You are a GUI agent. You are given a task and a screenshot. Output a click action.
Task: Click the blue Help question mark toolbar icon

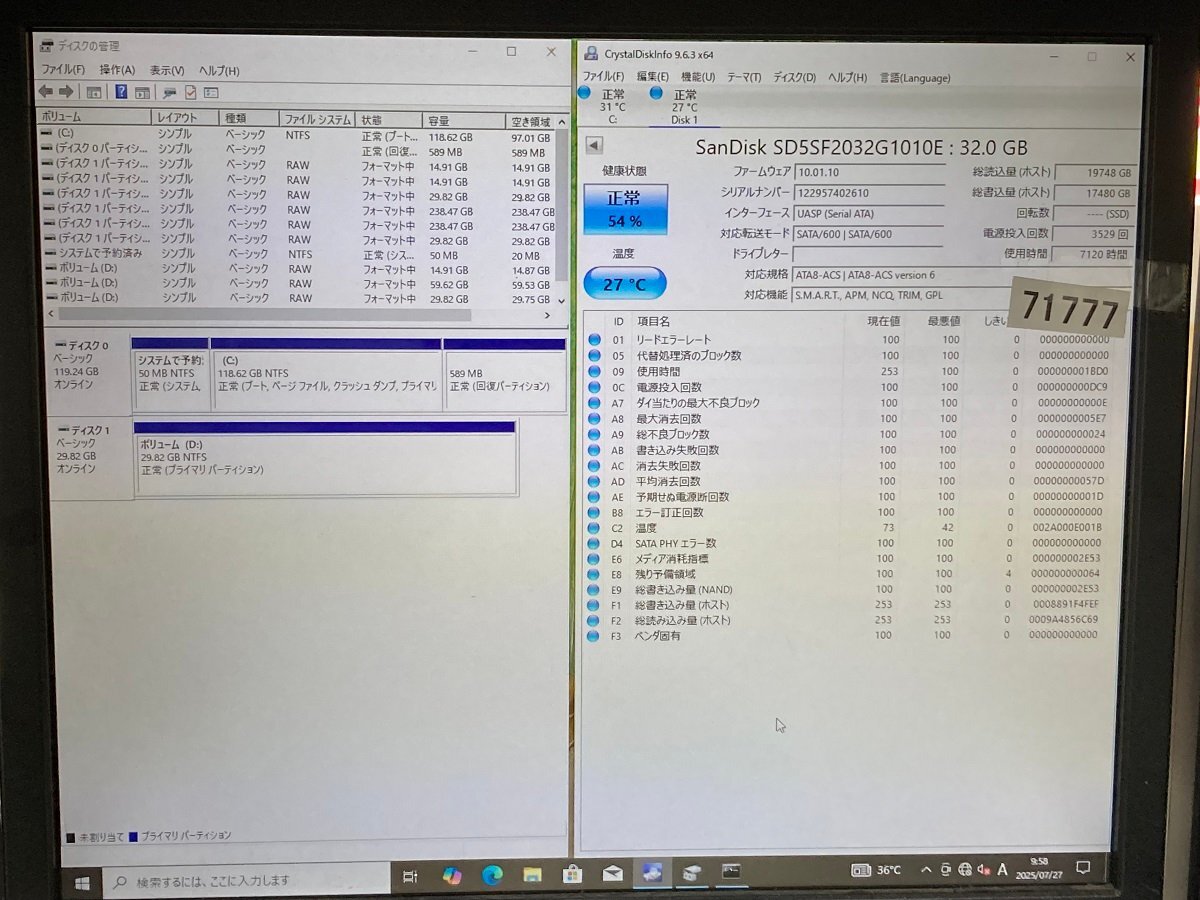[x=121, y=92]
